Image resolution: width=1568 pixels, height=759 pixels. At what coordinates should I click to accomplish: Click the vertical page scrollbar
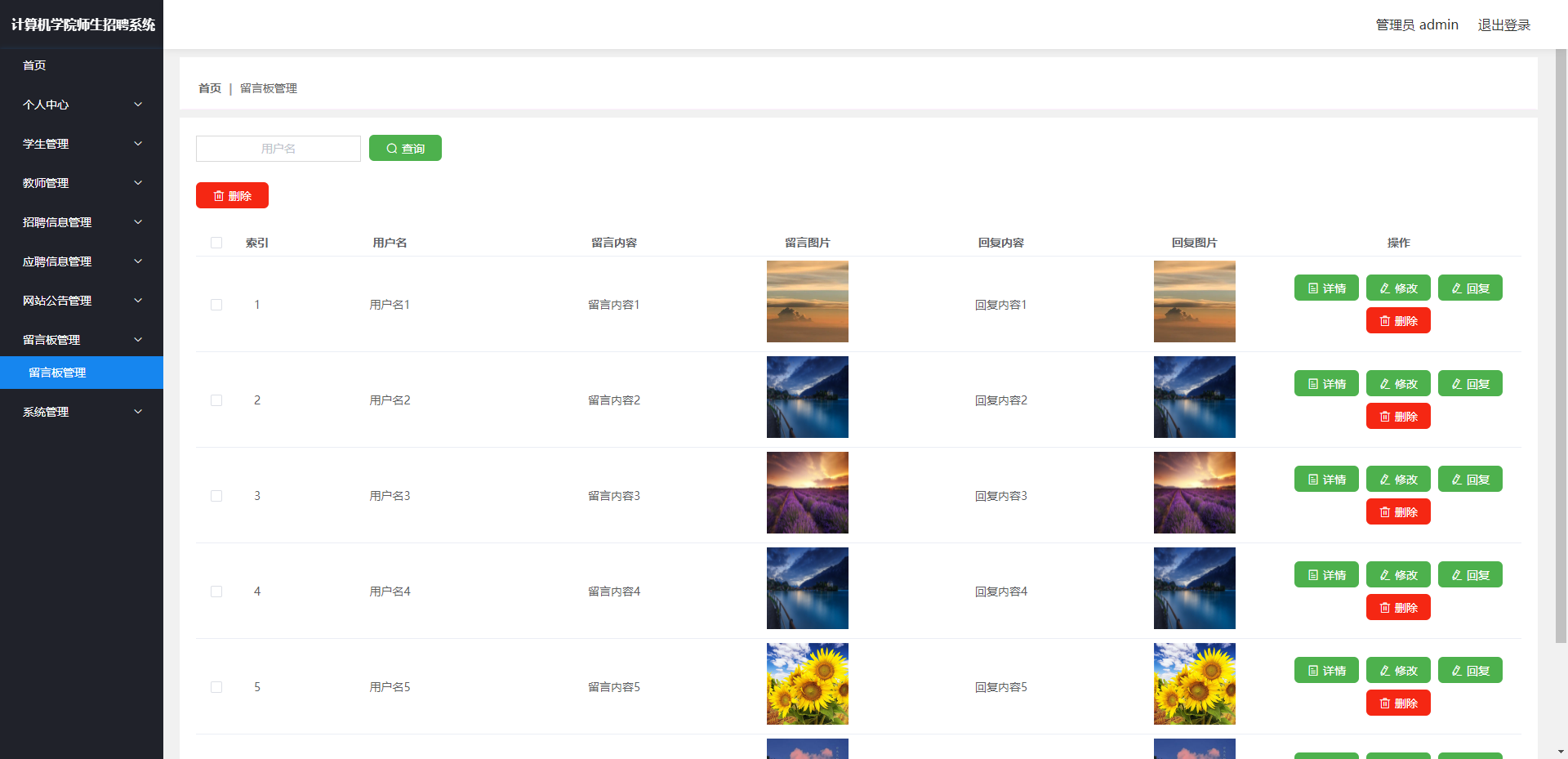pos(1561,343)
